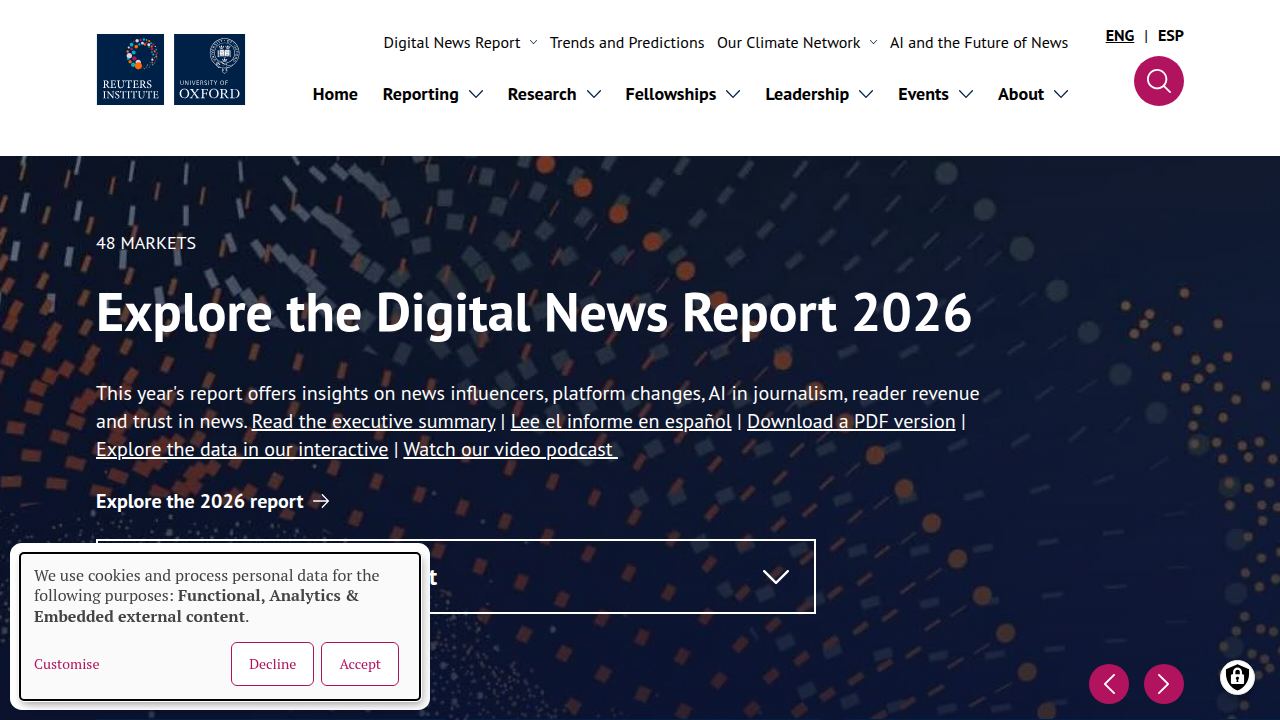
Task: Go to previous slide arrow
Action: point(1109,684)
